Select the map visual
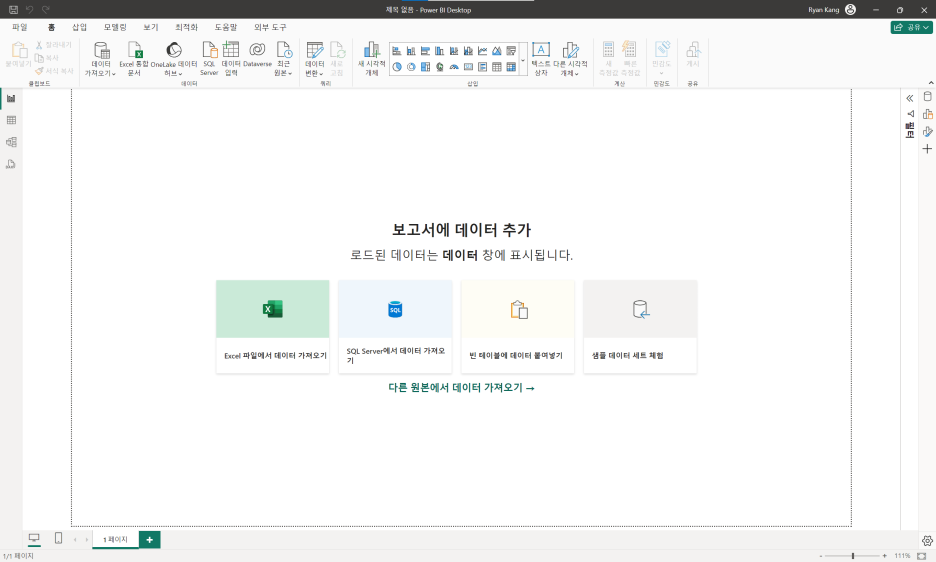Image resolution: width=936 pixels, height=562 pixels. (x=439, y=67)
